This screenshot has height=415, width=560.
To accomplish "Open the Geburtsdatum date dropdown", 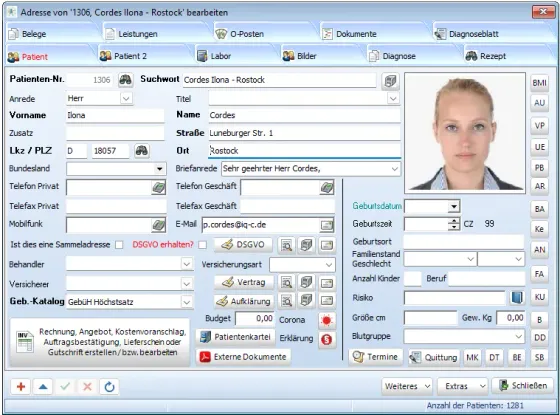I will tap(454, 206).
